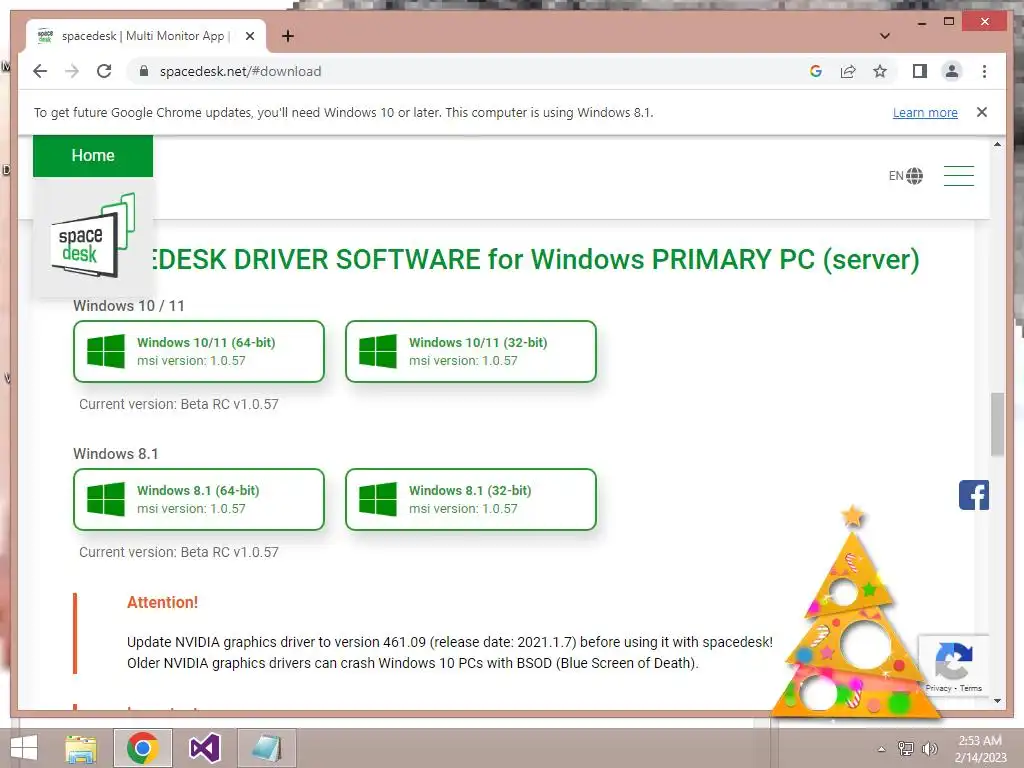
Task: Show hidden system tray icons
Action: coord(882,749)
